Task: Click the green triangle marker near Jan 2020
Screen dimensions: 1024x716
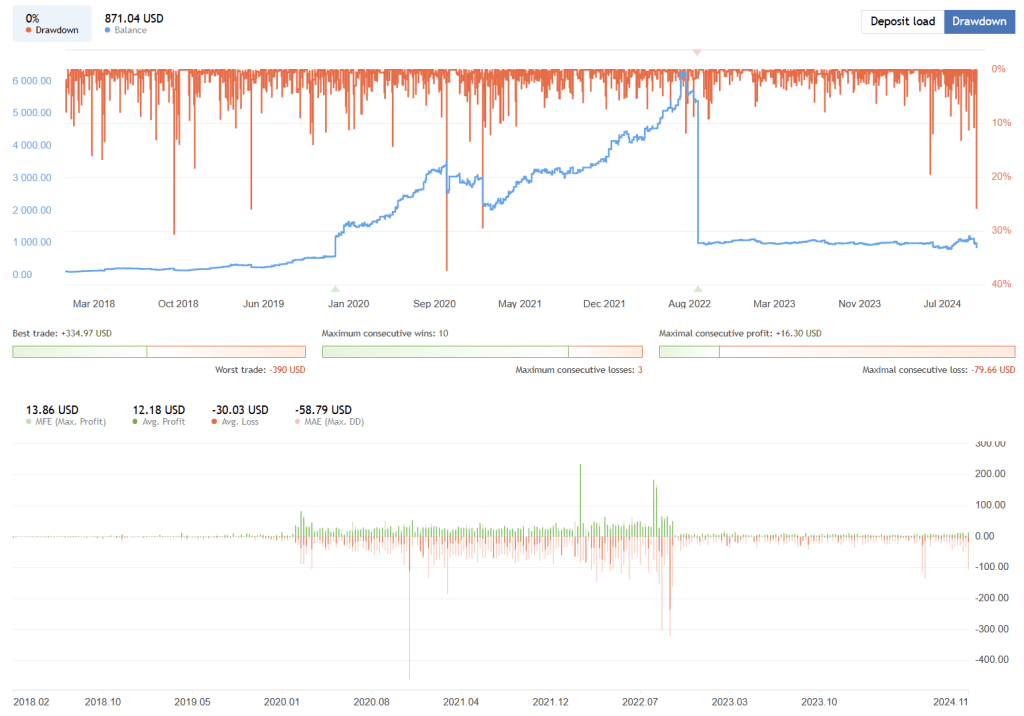Action: coord(335,289)
